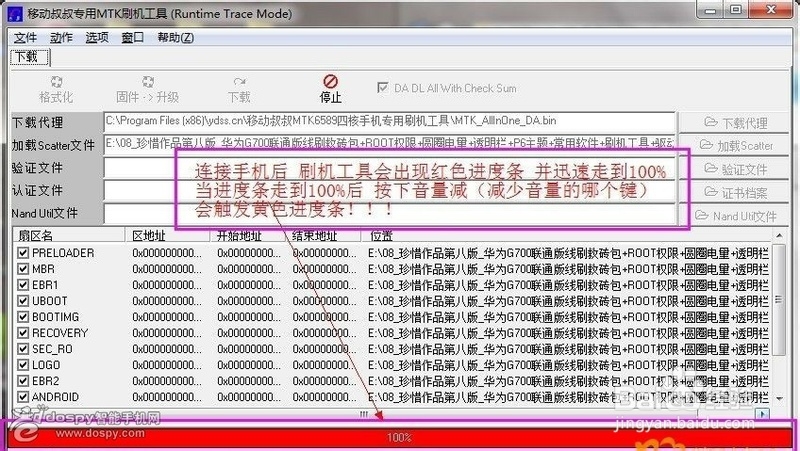This screenshot has width=800, height=451.
Task: Toggle DA DL All With Check Sum checkbox
Action: pos(382,88)
